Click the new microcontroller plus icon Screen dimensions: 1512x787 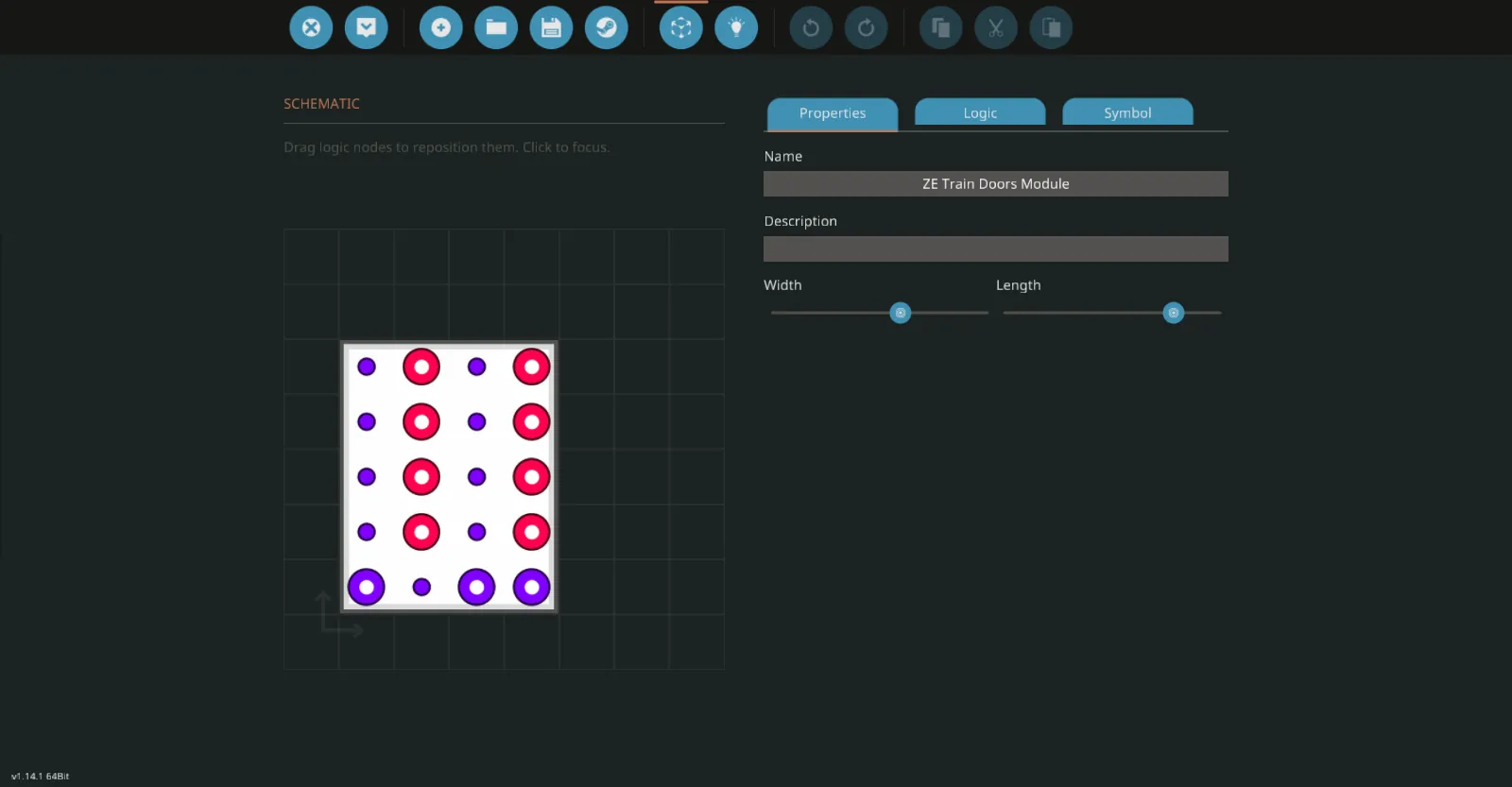pyautogui.click(x=440, y=27)
